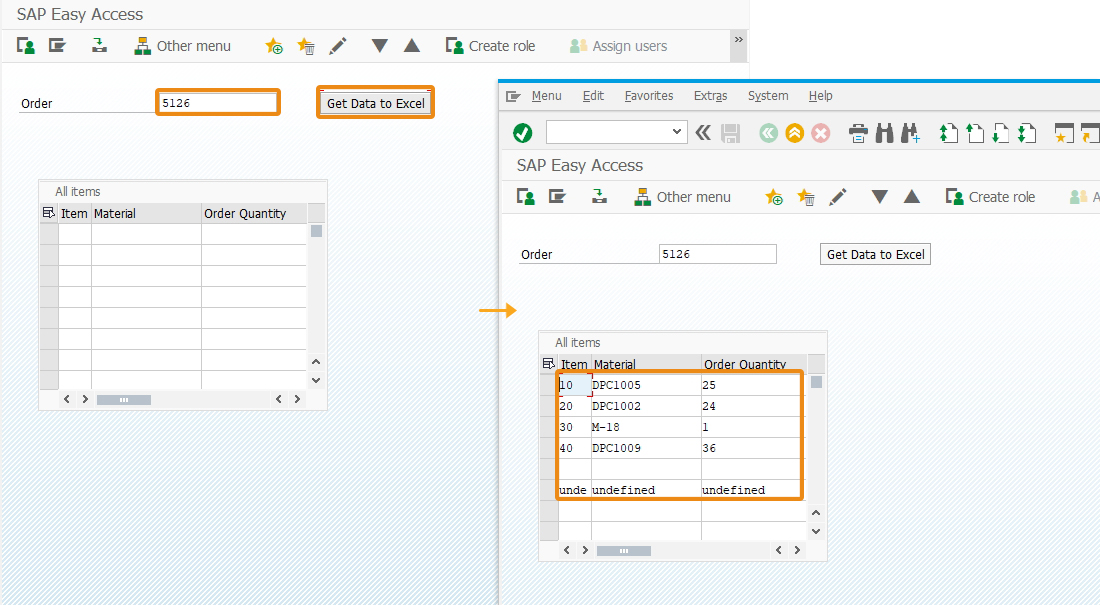Open the Help menu
The width and height of the screenshot is (1100, 605).
(x=820, y=95)
